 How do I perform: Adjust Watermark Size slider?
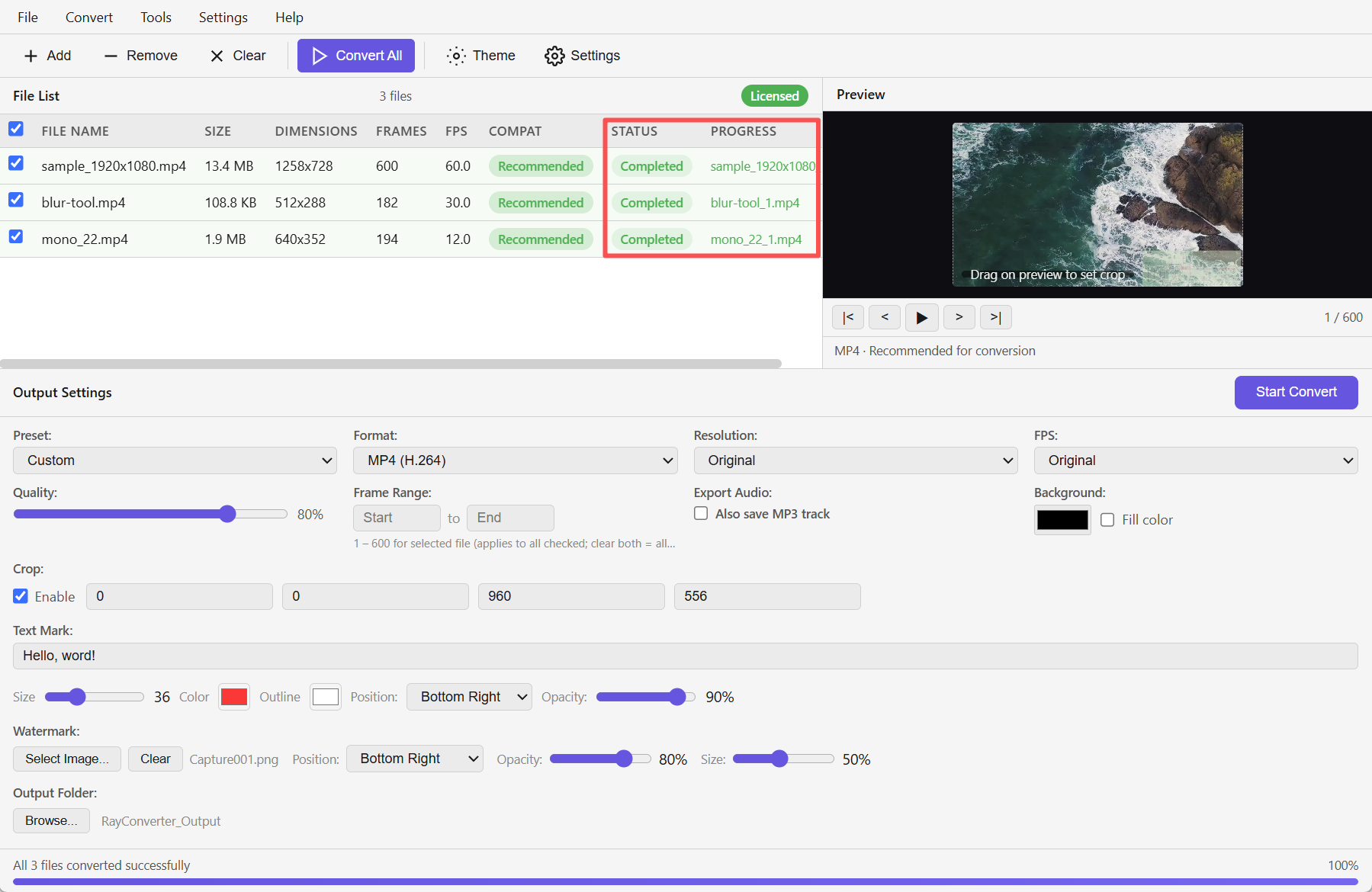783,759
